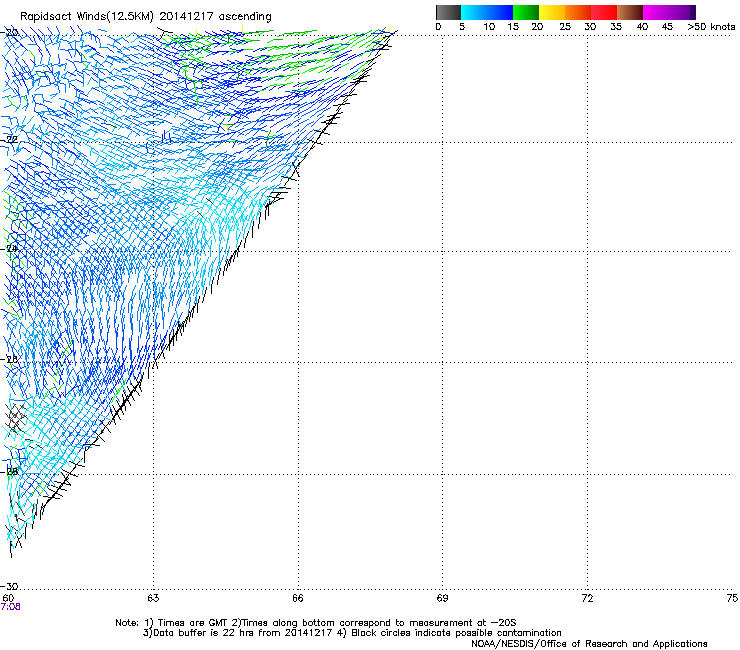Screen dimensions: 740x650
Task: Click the longitude label 72
Action: pyautogui.click(x=587, y=598)
